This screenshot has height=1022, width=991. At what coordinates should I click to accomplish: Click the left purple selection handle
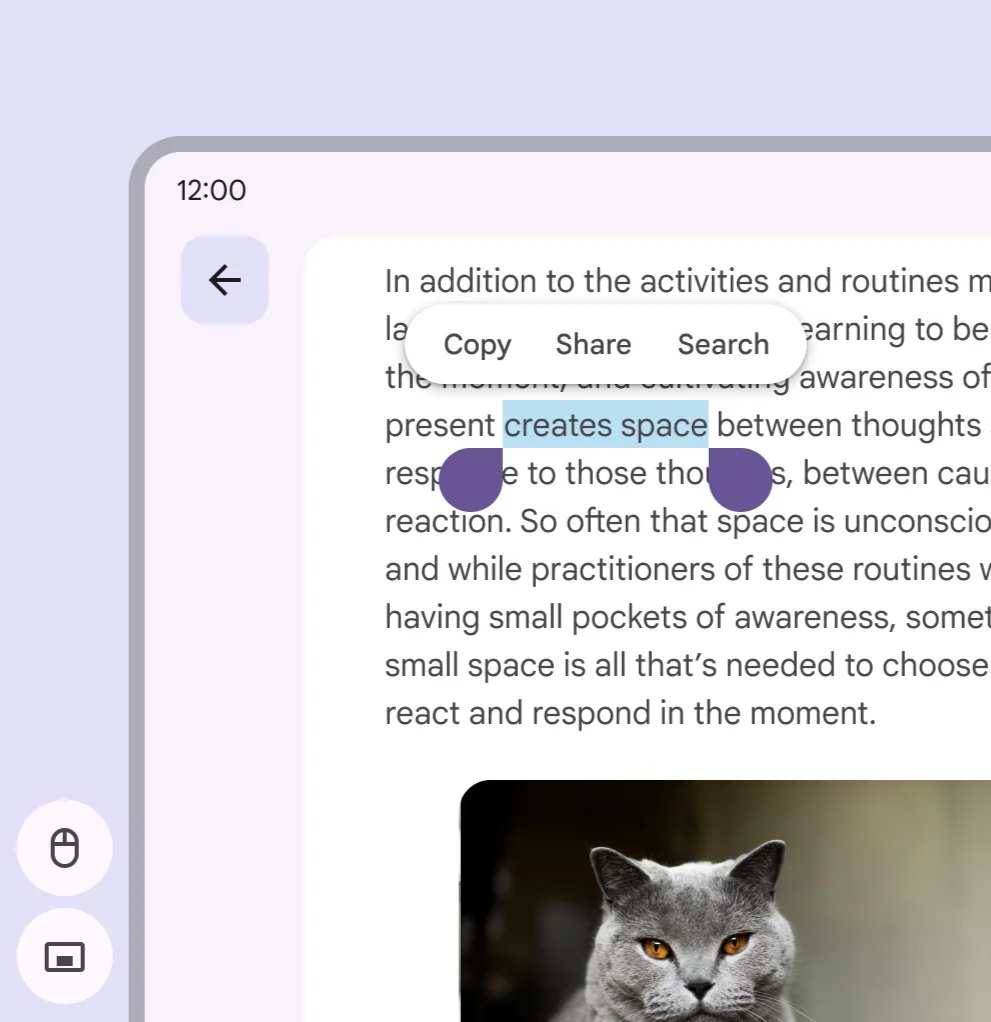[x=471, y=480]
